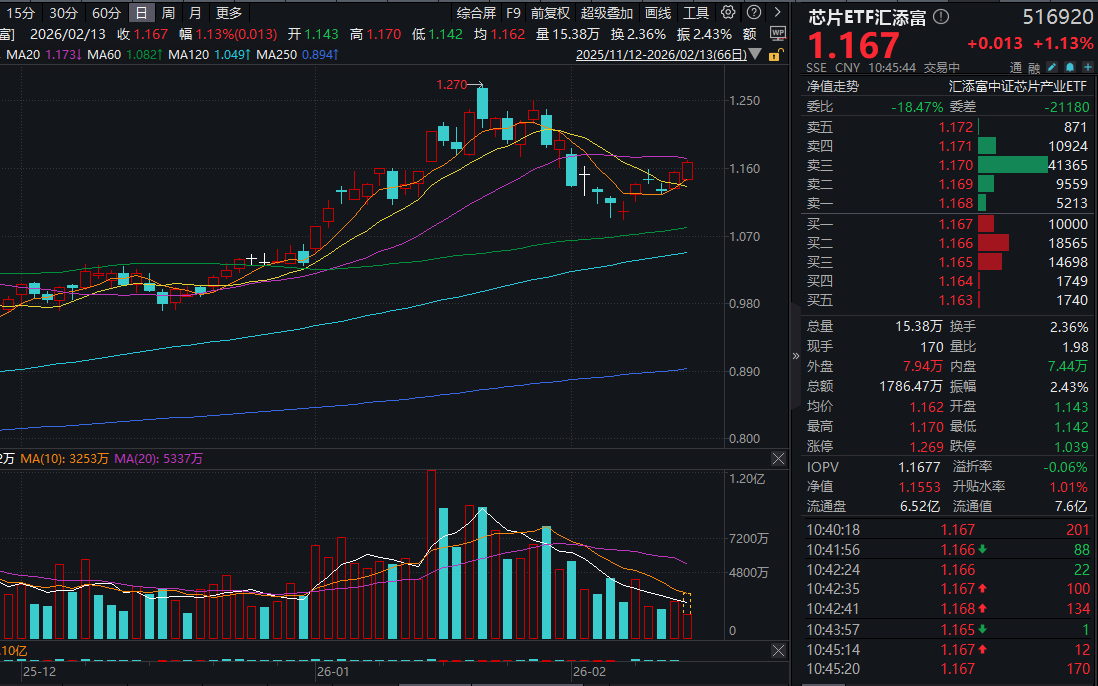Open the security info exclamation icon

(x=941, y=17)
